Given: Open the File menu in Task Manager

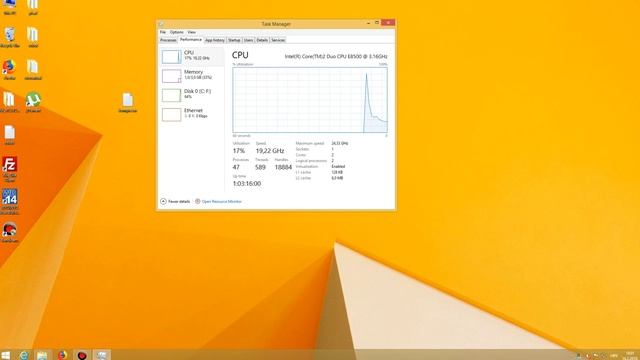Looking at the screenshot, I should (163, 32).
